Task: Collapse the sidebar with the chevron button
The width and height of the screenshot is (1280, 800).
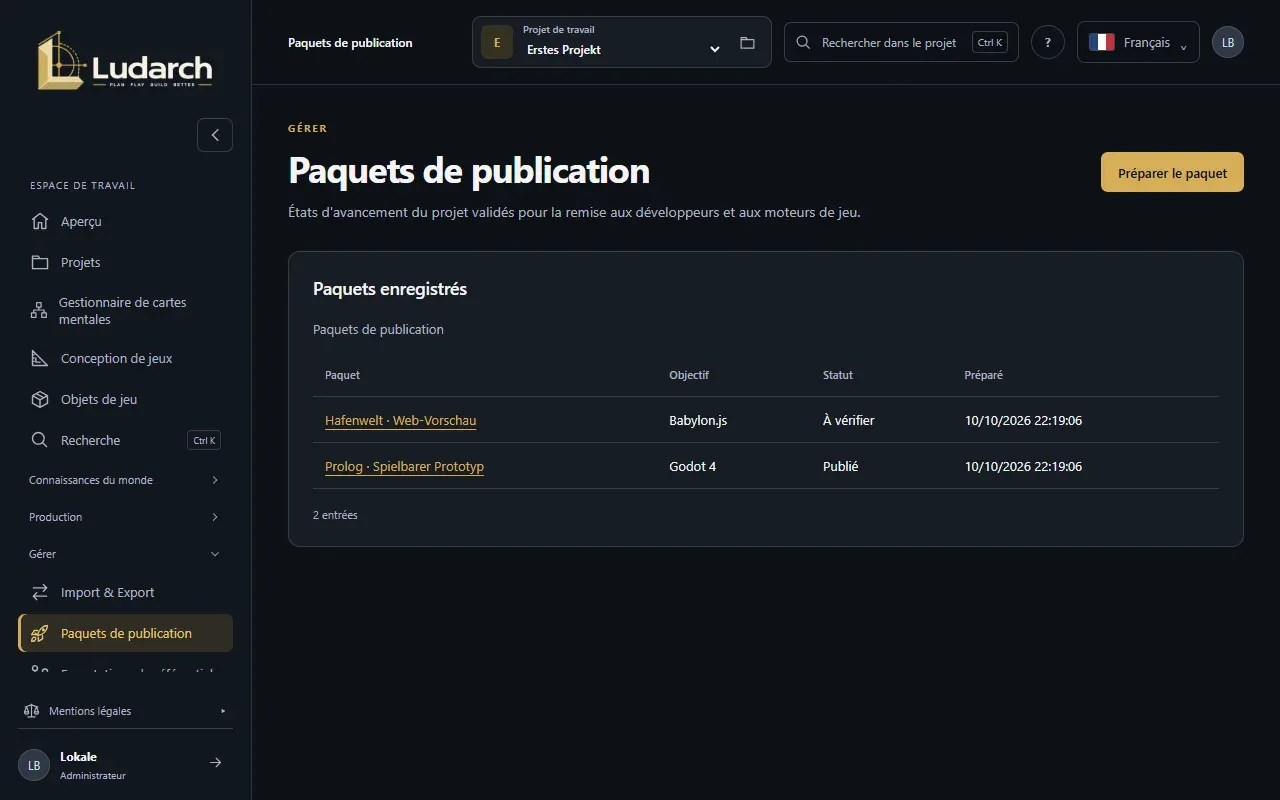Action: (x=215, y=135)
